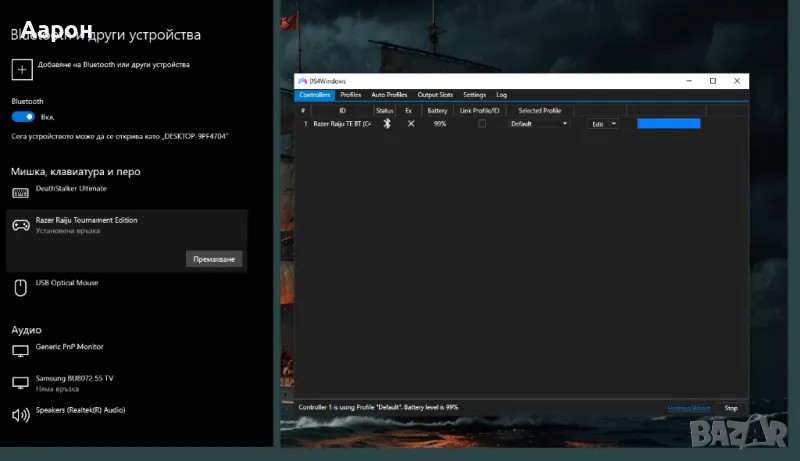Click the Razer Raiju gamepad icon
Image resolution: width=800 pixels, height=461 pixels.
[20, 225]
